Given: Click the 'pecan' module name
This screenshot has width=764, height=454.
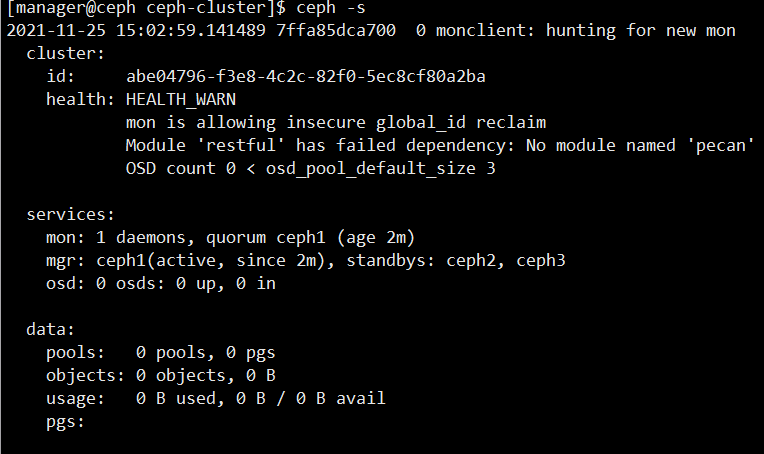Looking at the screenshot, I should (x=720, y=145).
